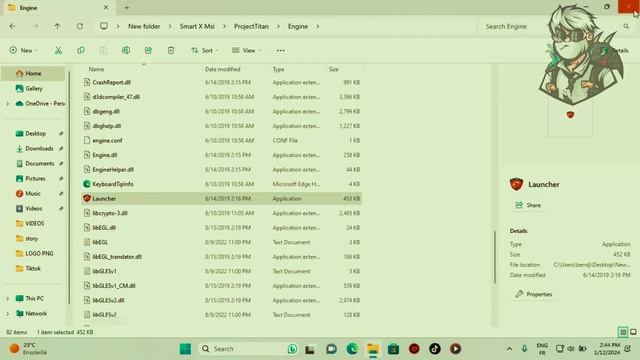Open File Explorer from the taskbar
The width and height of the screenshot is (640, 360).
373,349
